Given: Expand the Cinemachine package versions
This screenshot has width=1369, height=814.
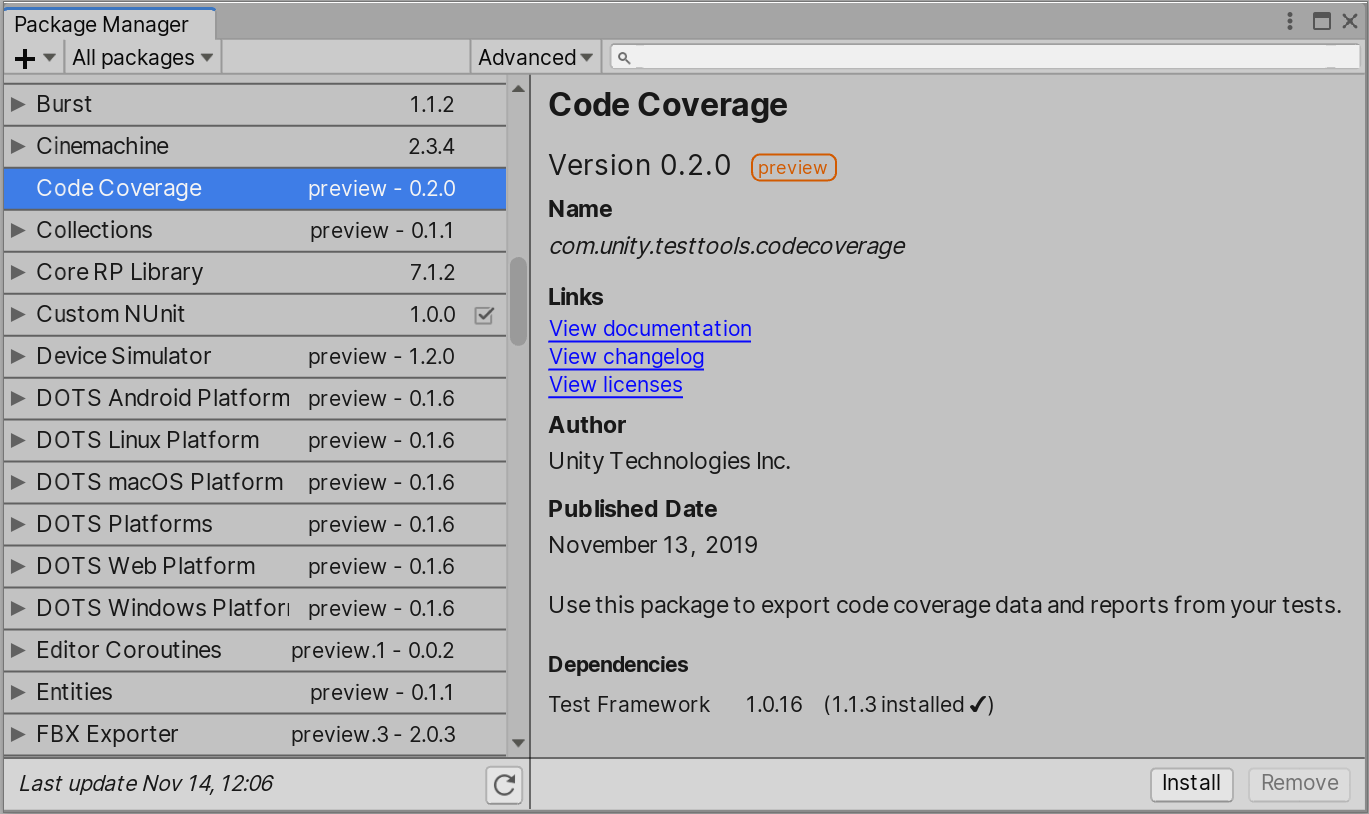Looking at the screenshot, I should (18, 146).
